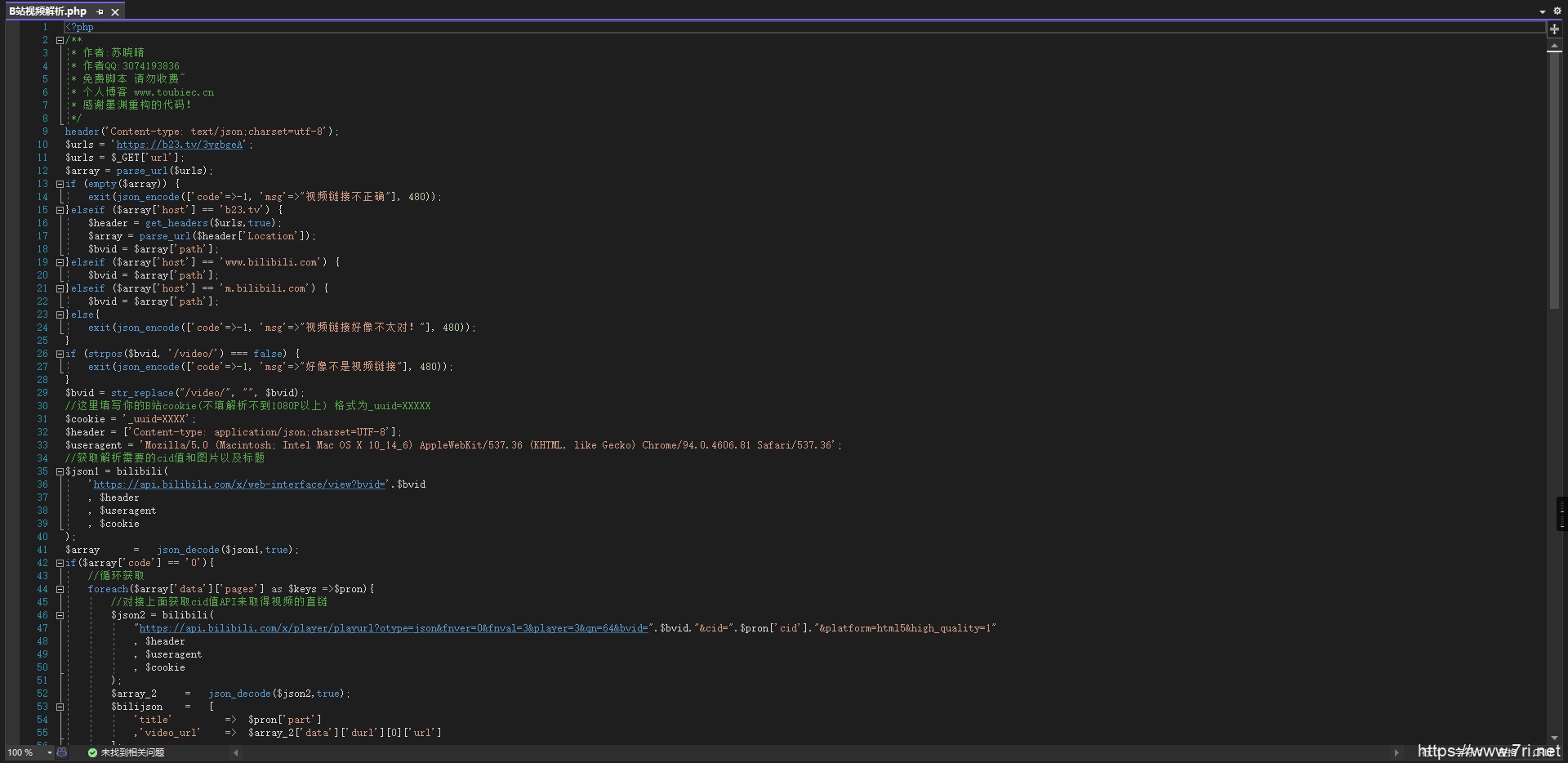1568x763 pixels.
Task: Click the $_GET['url'] expression
Action: (x=145, y=158)
